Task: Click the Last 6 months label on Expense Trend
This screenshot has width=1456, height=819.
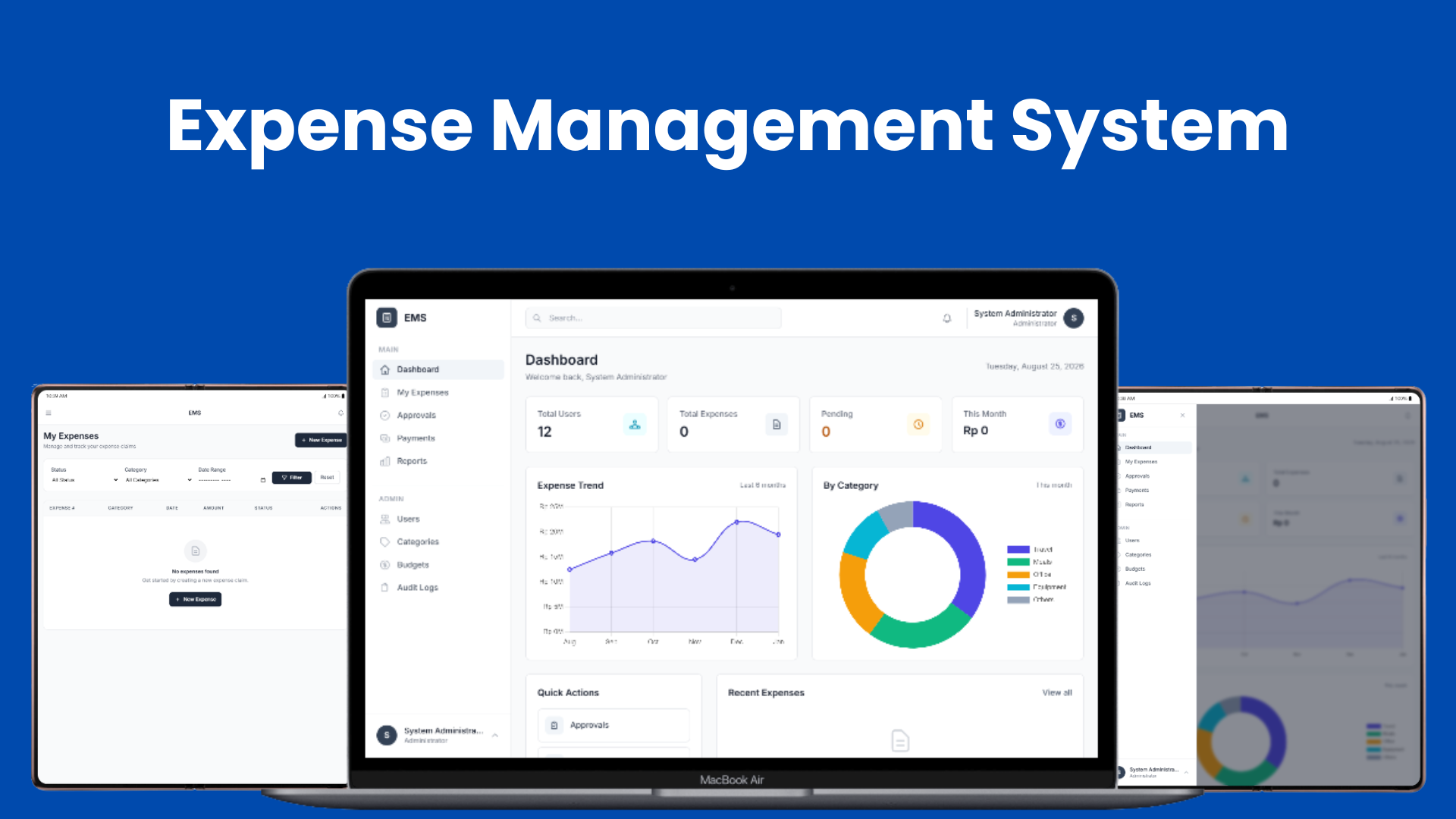Action: tap(763, 485)
